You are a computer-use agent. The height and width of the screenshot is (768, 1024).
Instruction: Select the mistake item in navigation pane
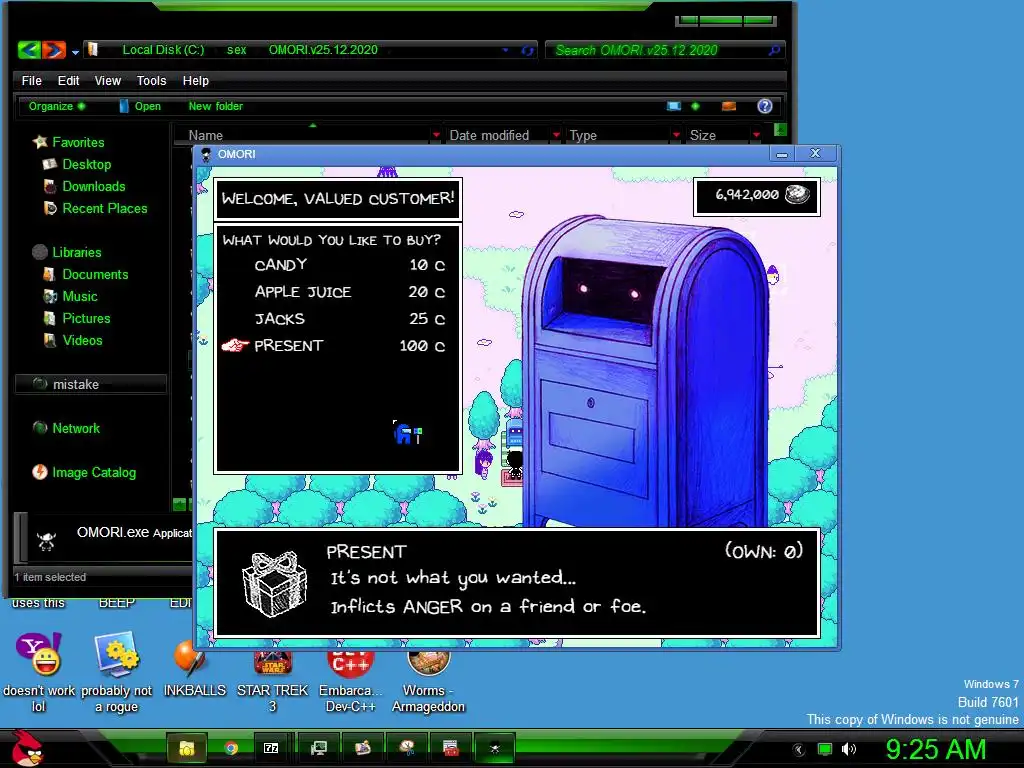[x=91, y=384]
